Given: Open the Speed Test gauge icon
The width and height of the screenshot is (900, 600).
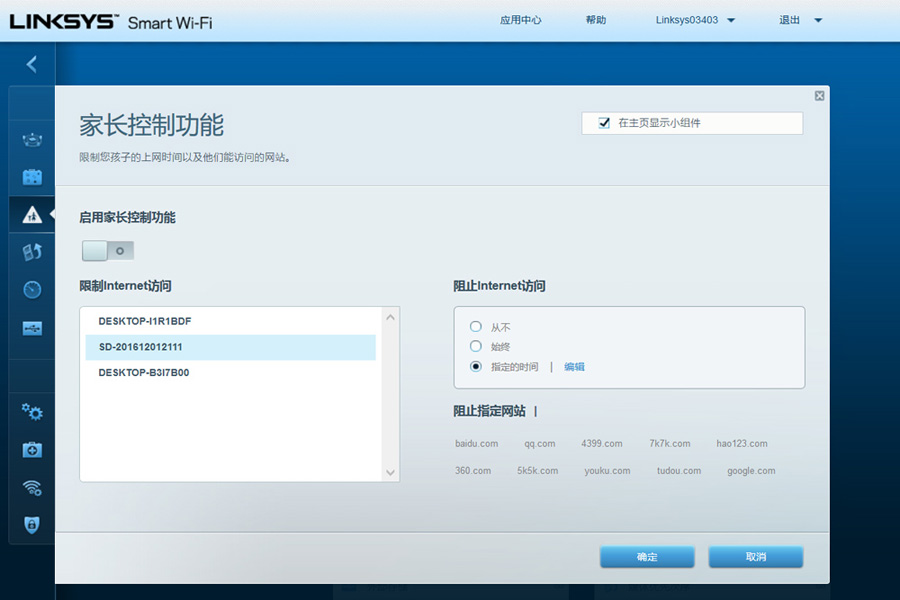Looking at the screenshot, I should point(32,290).
